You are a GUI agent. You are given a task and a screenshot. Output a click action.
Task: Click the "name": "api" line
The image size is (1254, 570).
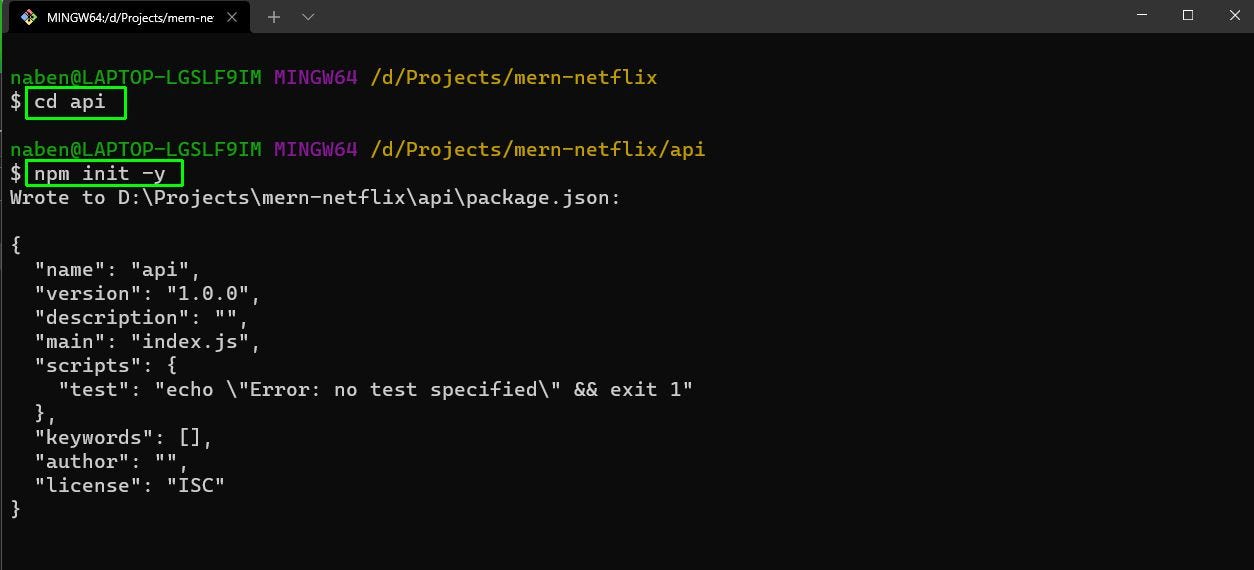tap(118, 270)
